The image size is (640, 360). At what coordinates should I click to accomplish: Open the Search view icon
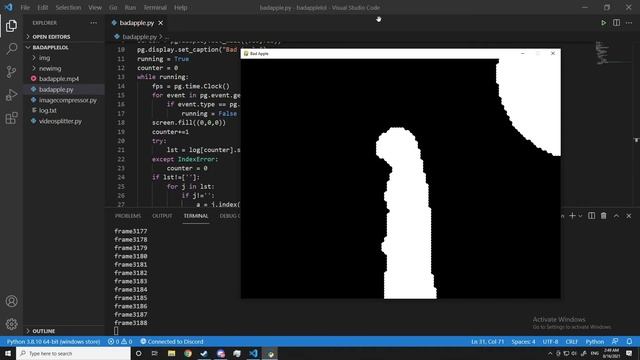[11, 49]
